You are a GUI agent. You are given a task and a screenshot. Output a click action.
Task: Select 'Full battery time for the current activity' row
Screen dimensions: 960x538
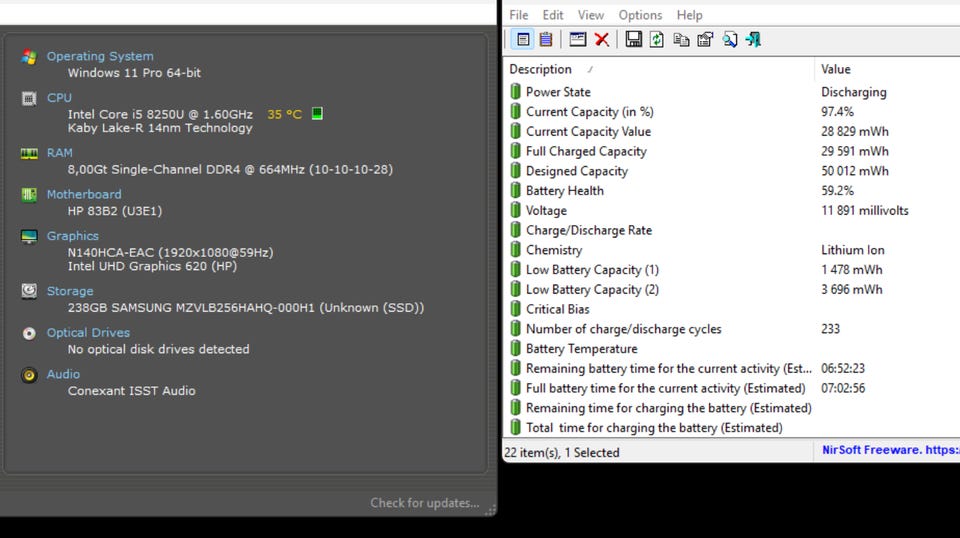[x=732, y=388]
